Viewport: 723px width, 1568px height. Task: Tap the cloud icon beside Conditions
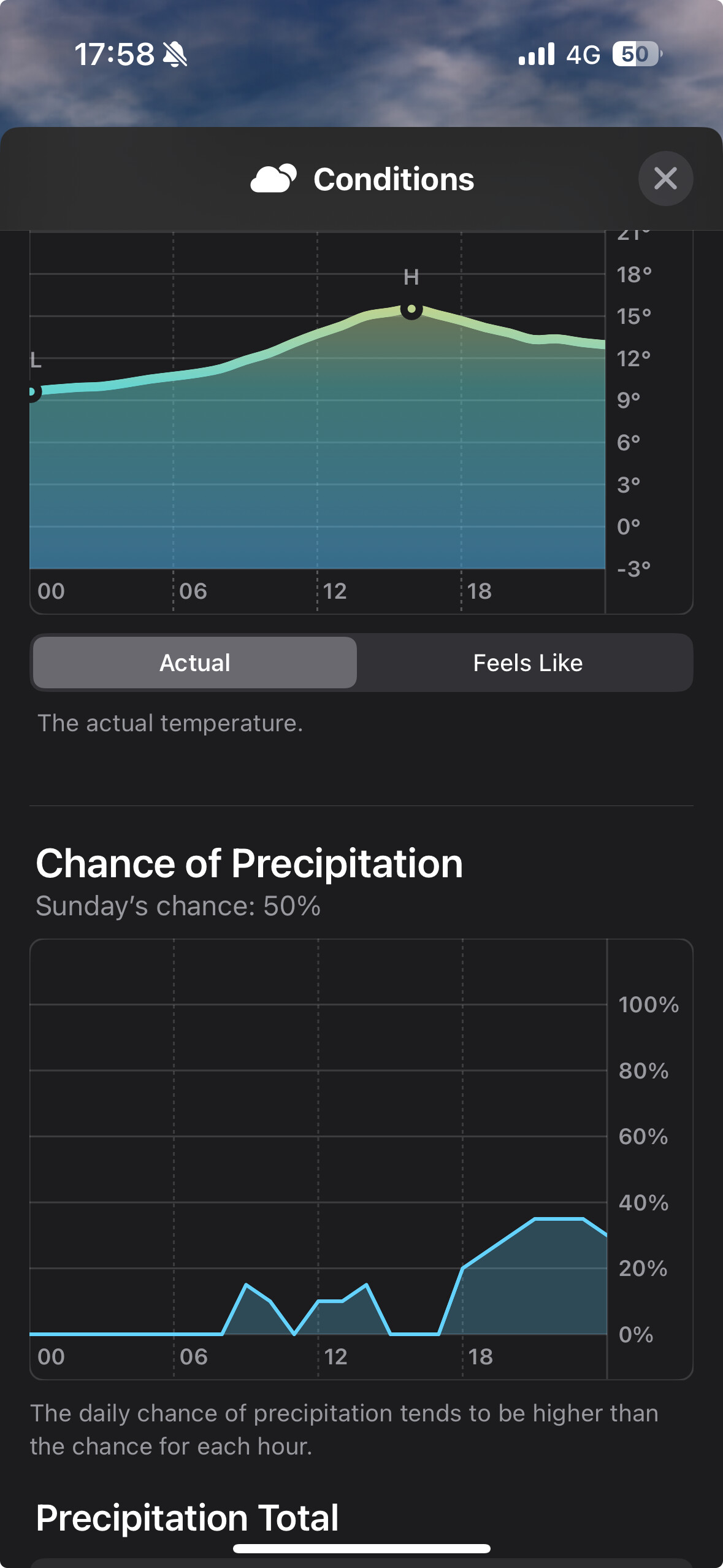click(x=274, y=179)
